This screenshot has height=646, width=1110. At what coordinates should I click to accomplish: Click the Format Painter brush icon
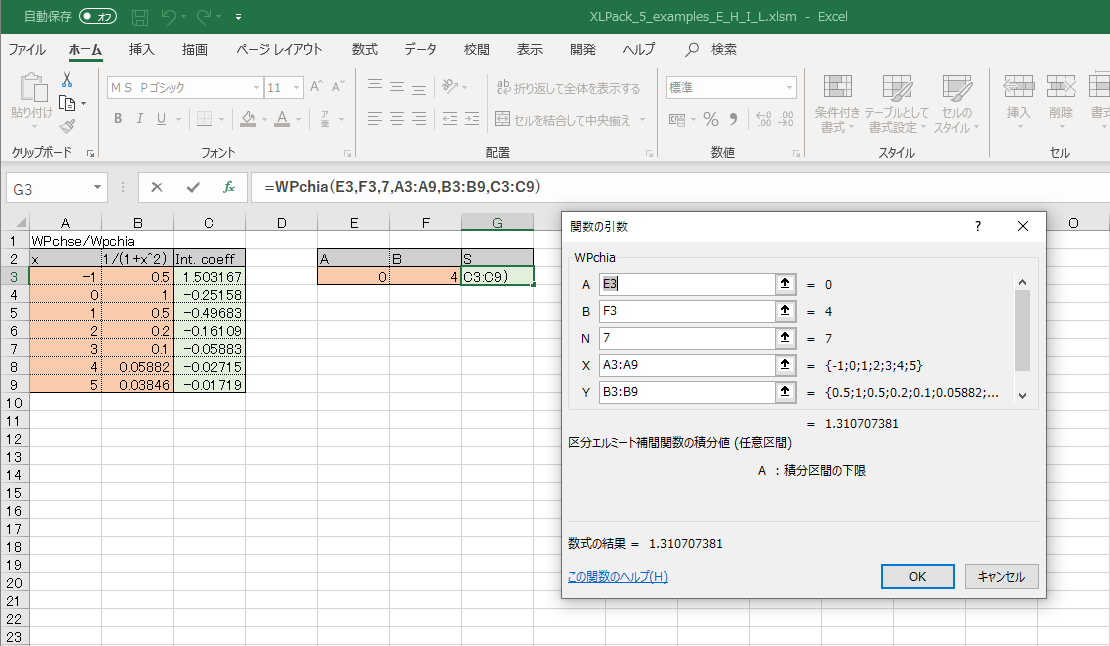tap(67, 126)
